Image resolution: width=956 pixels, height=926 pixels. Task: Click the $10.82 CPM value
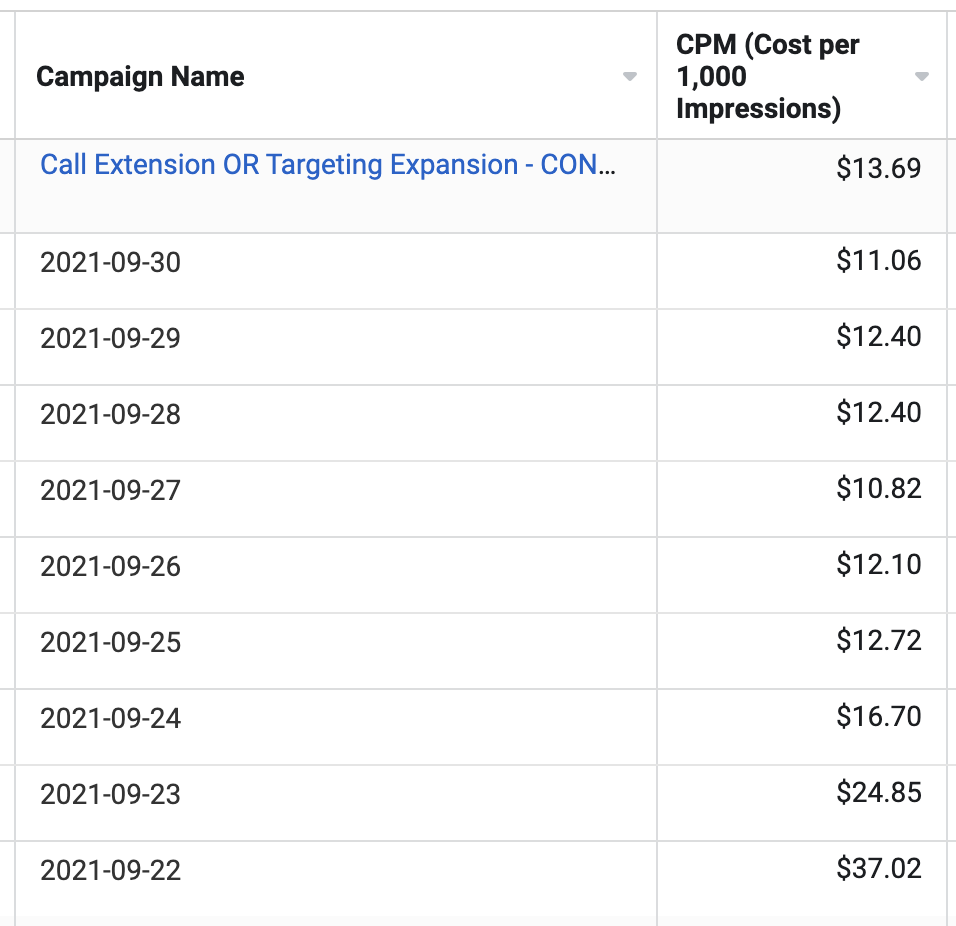[x=878, y=489]
